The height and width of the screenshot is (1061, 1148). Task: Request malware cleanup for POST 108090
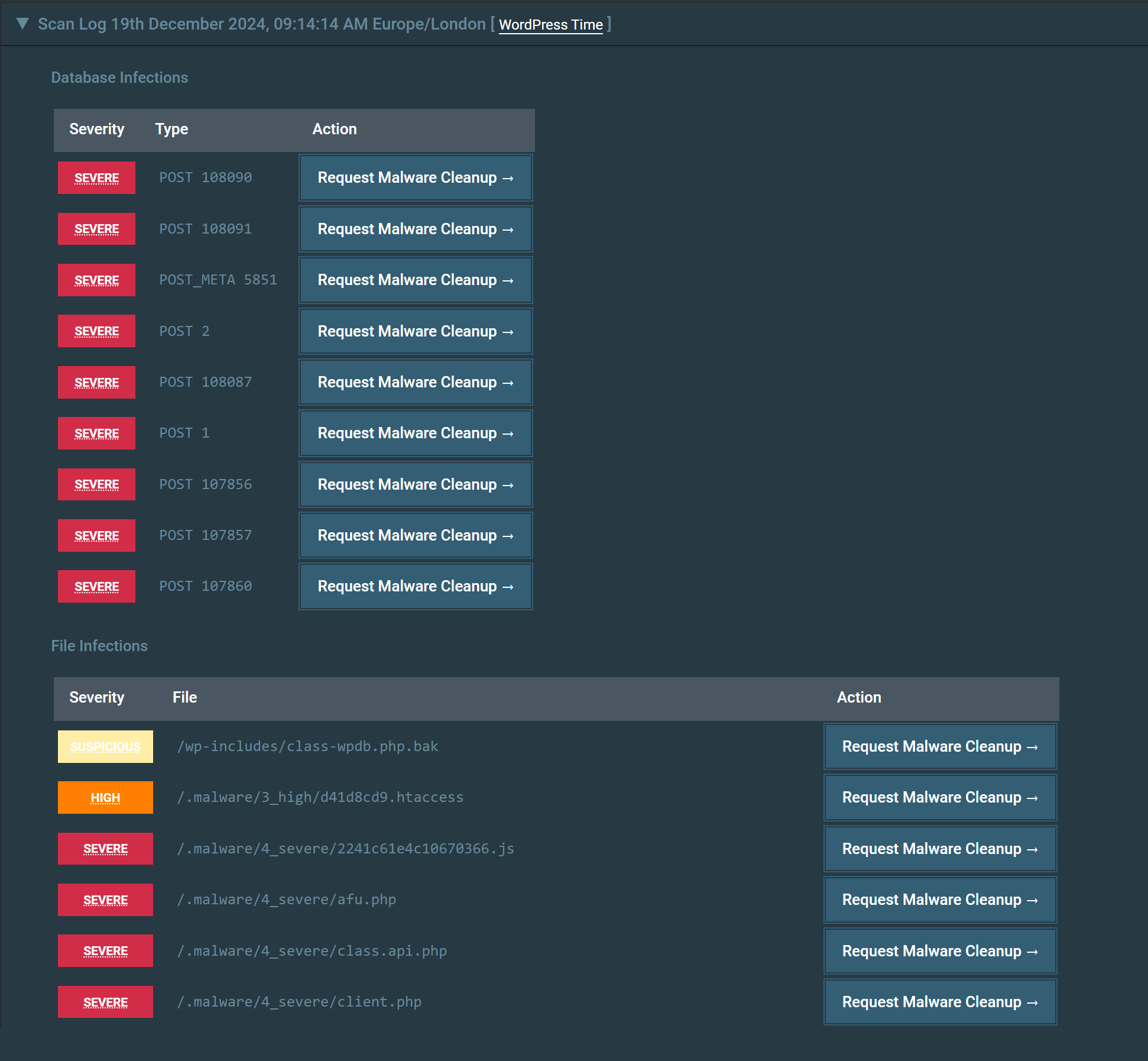[x=416, y=178]
